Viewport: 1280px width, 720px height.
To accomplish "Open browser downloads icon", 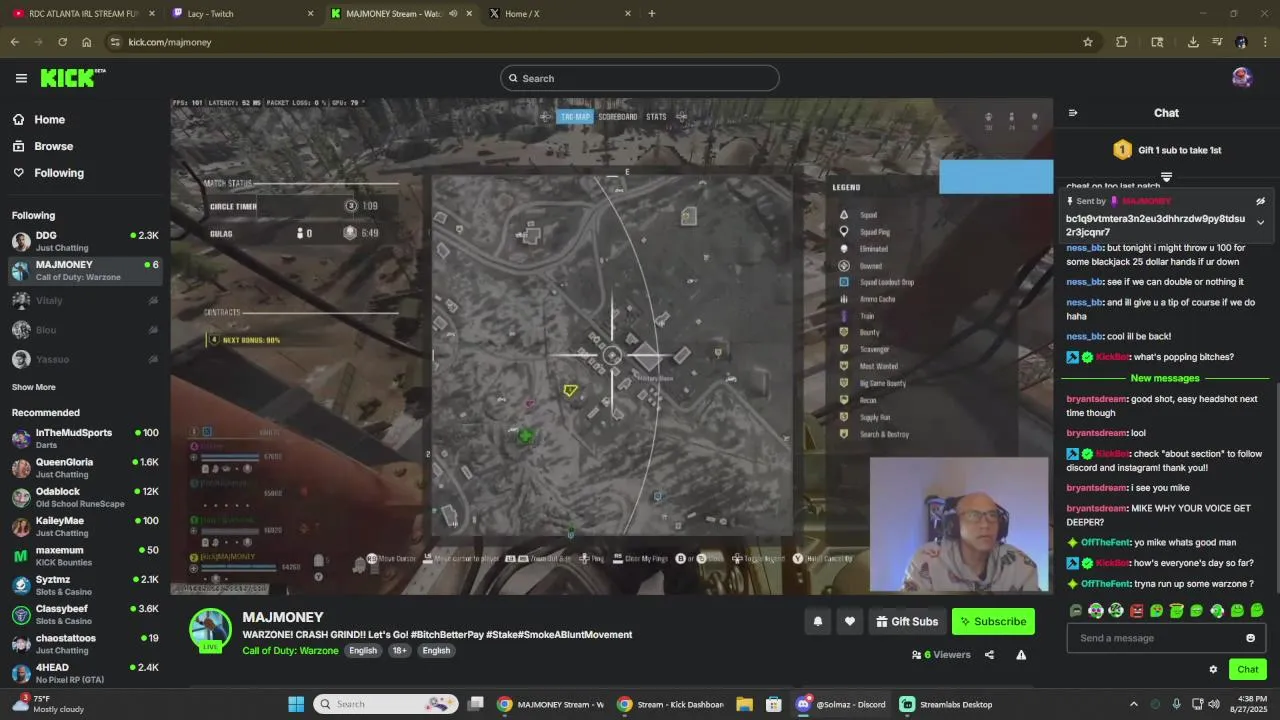I will coord(1193,42).
